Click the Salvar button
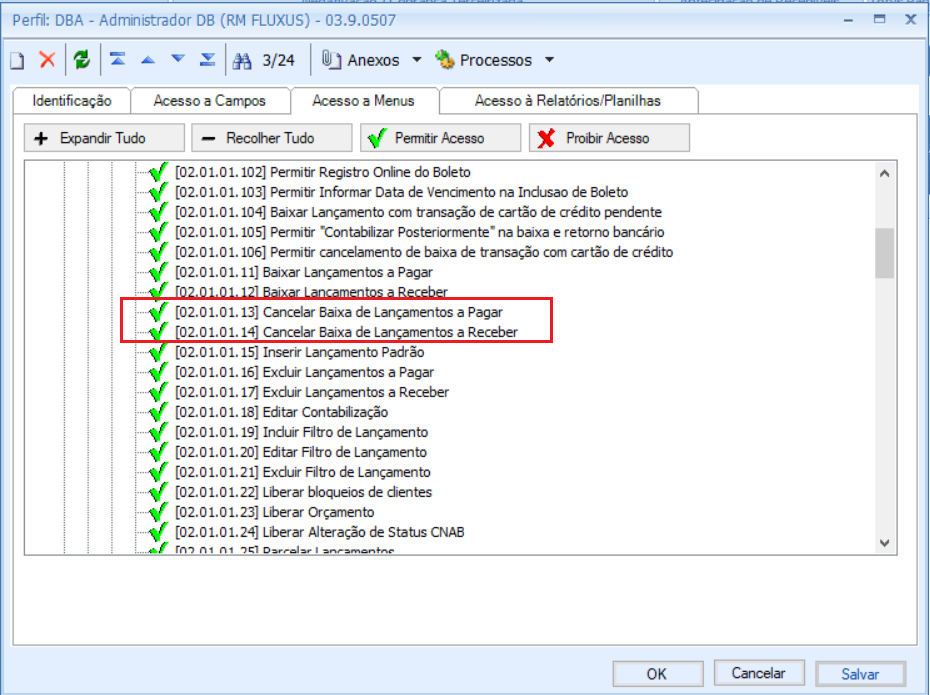Viewport: 930px width, 695px height. 861,674
